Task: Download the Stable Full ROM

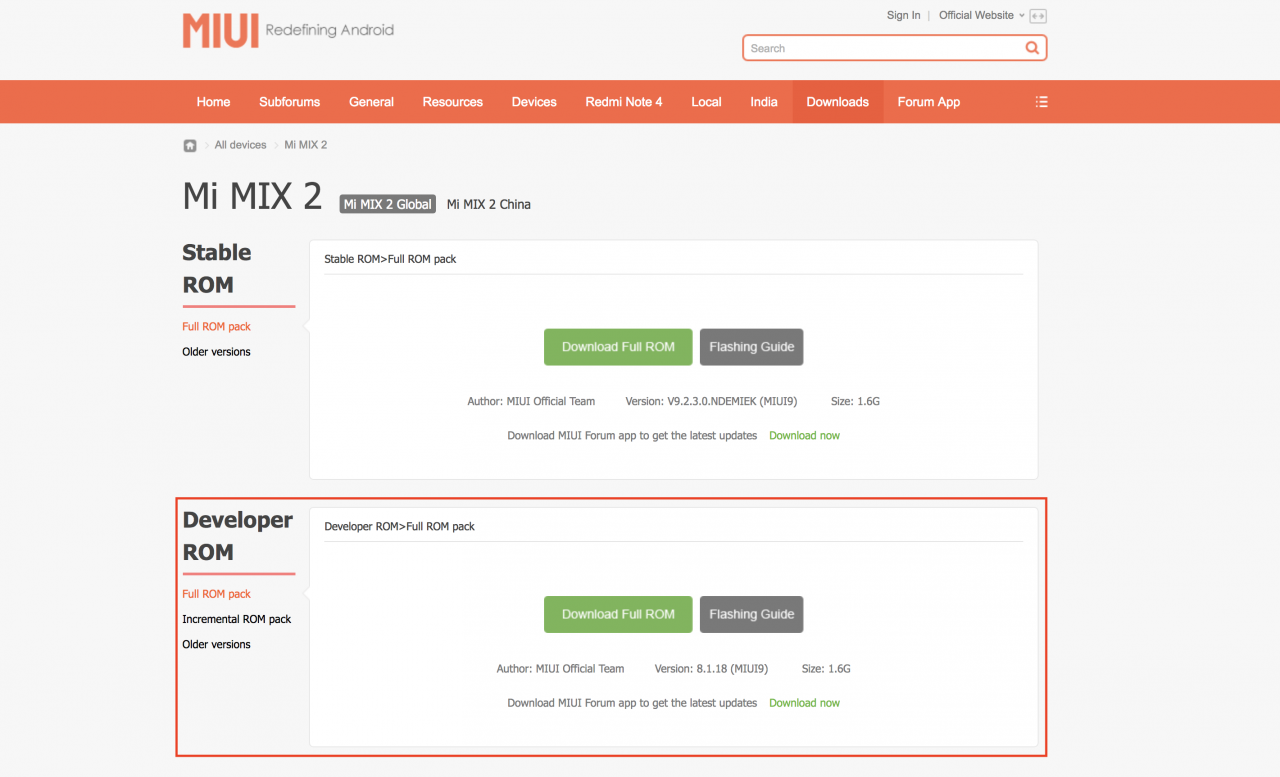Action: click(618, 347)
